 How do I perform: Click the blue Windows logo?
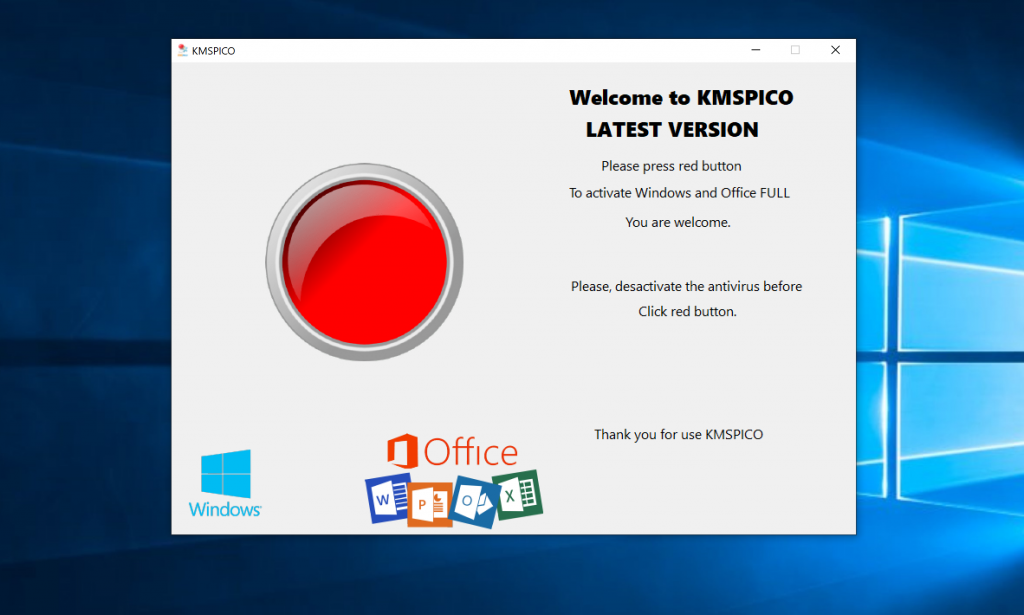(x=225, y=483)
